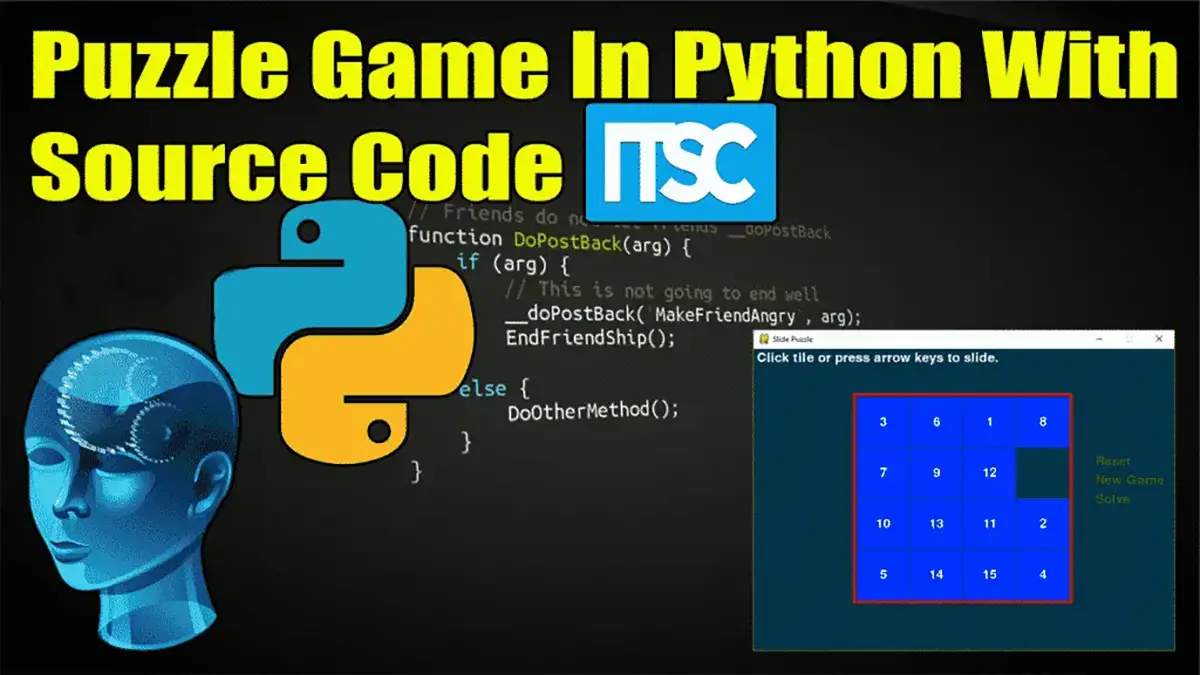
Task: Slide tile number 3
Action: 883,422
